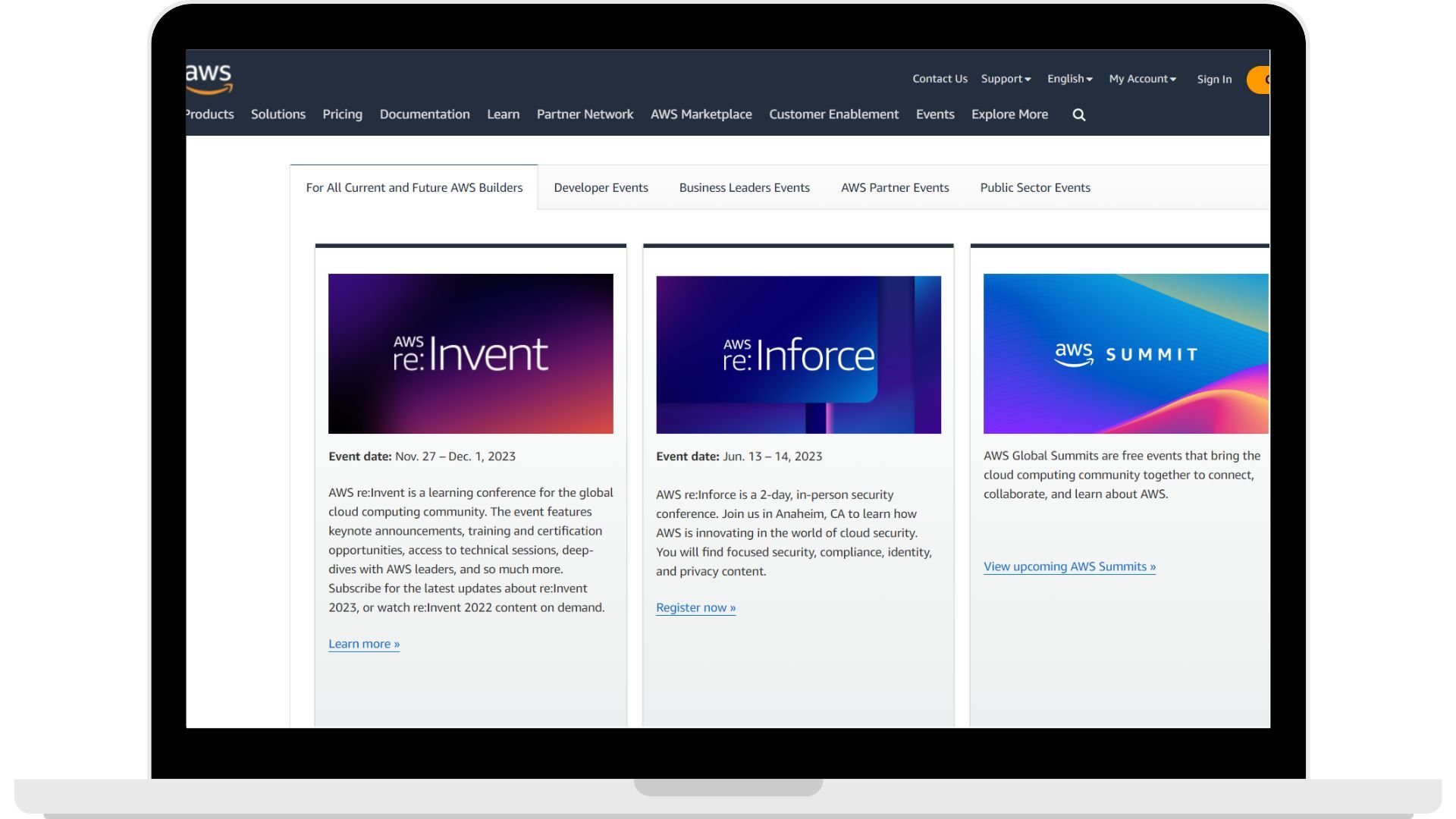Expand the Support dropdown
This screenshot has height=819, width=1456.
(x=1005, y=78)
